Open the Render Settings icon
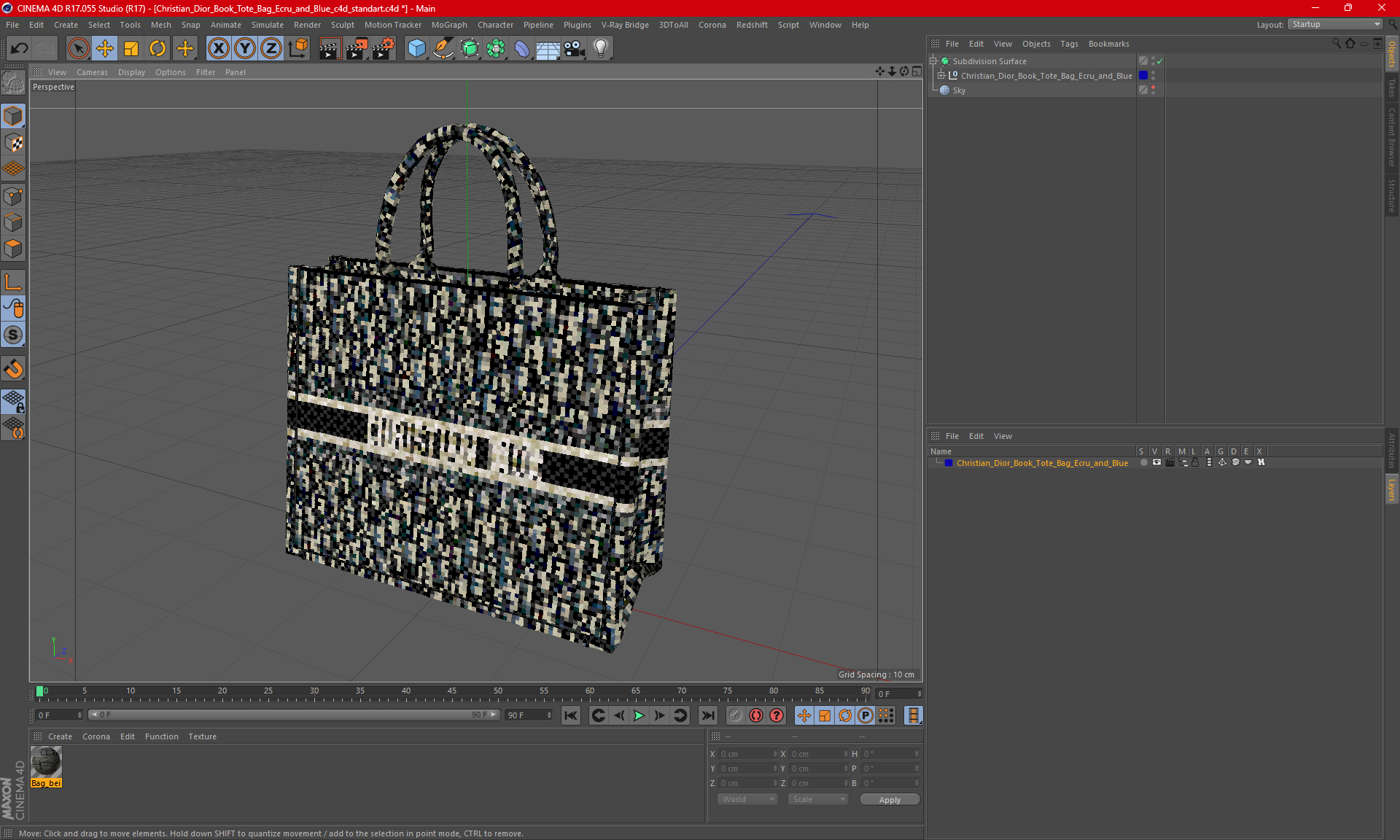The width and height of the screenshot is (1400, 840). pos(383,48)
